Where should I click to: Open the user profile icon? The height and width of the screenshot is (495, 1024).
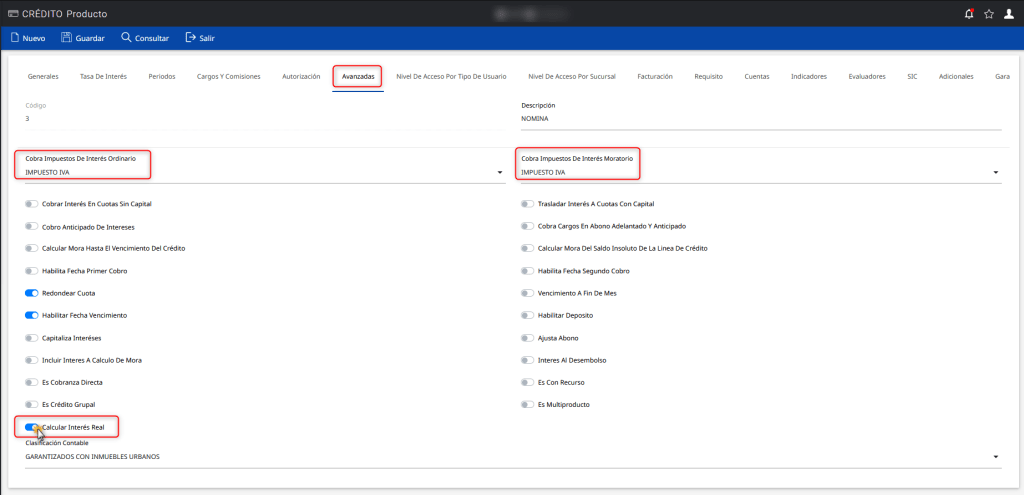1009,14
